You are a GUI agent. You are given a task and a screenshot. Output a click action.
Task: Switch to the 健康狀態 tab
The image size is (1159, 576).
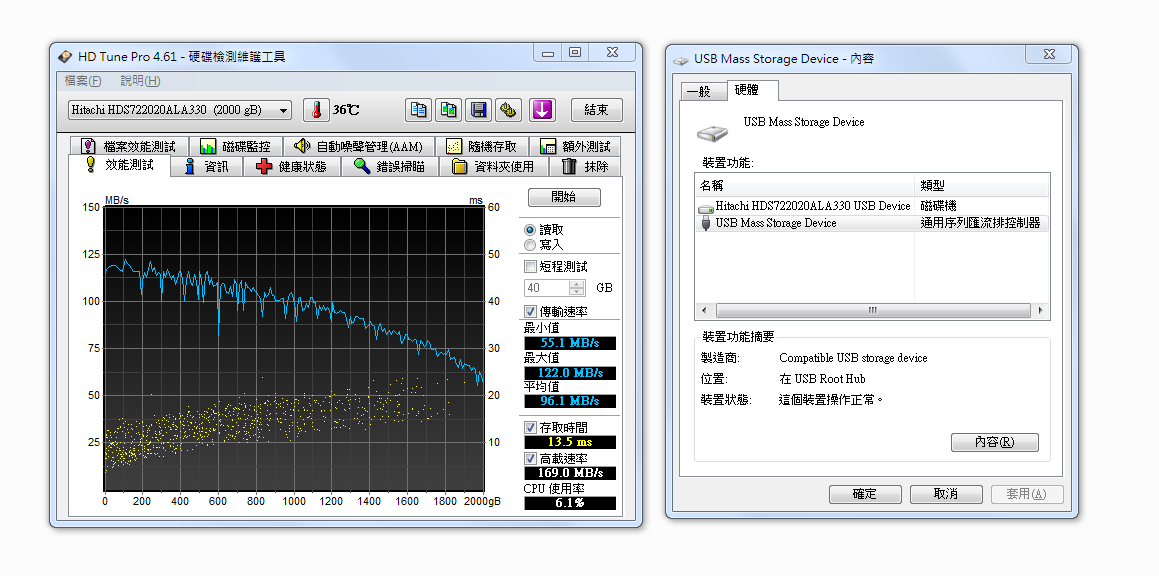click(293, 166)
